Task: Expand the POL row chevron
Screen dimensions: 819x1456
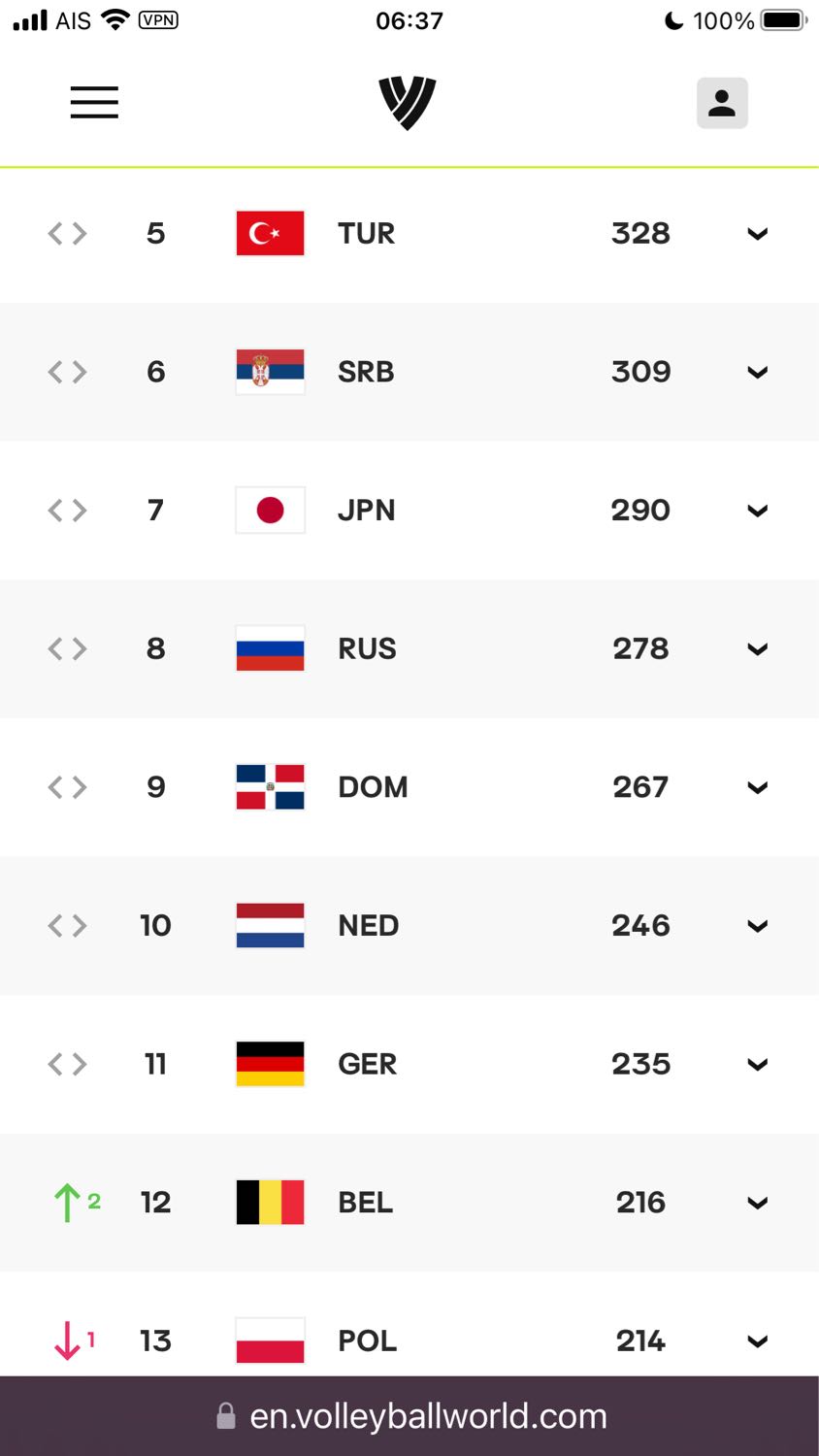Action: click(x=758, y=1341)
